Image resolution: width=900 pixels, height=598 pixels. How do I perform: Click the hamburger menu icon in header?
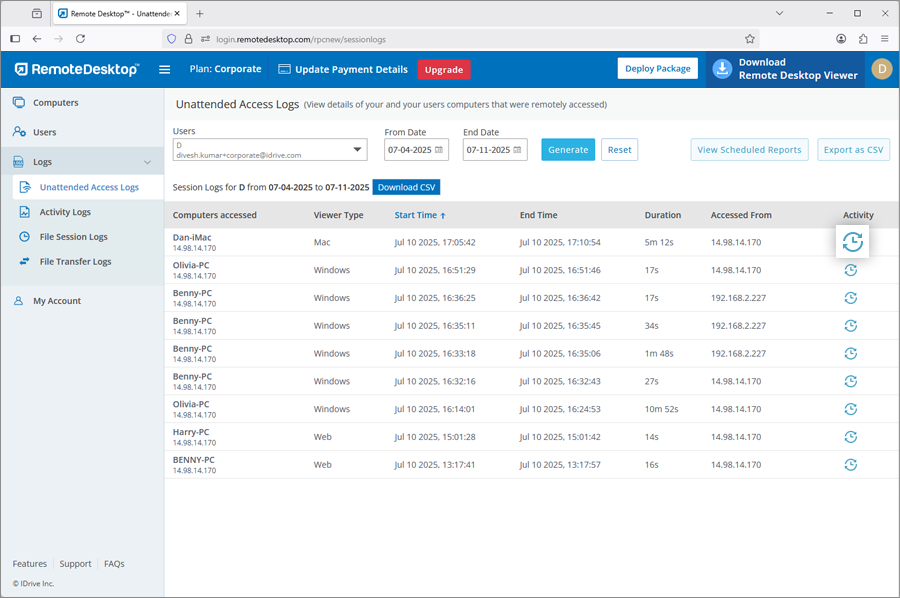pyautogui.click(x=165, y=70)
